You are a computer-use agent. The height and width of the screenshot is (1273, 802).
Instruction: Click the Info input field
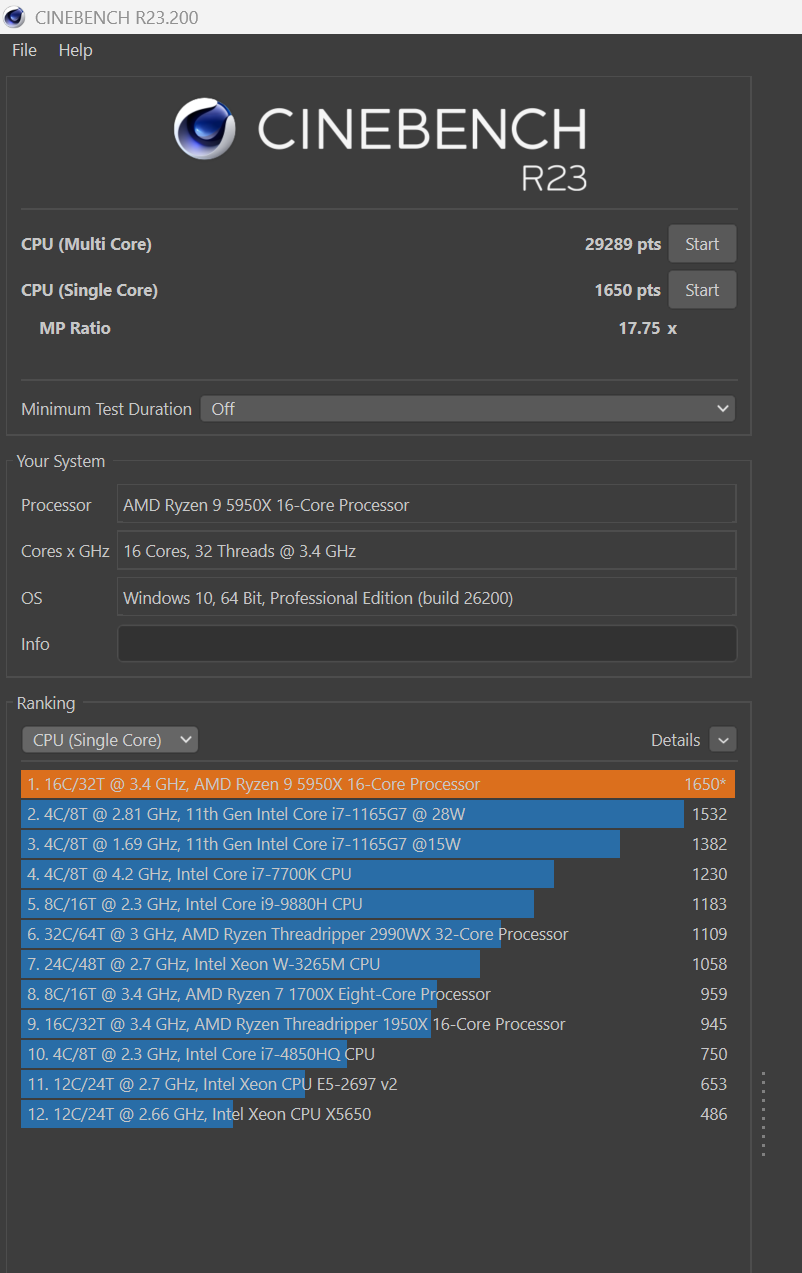[427, 644]
